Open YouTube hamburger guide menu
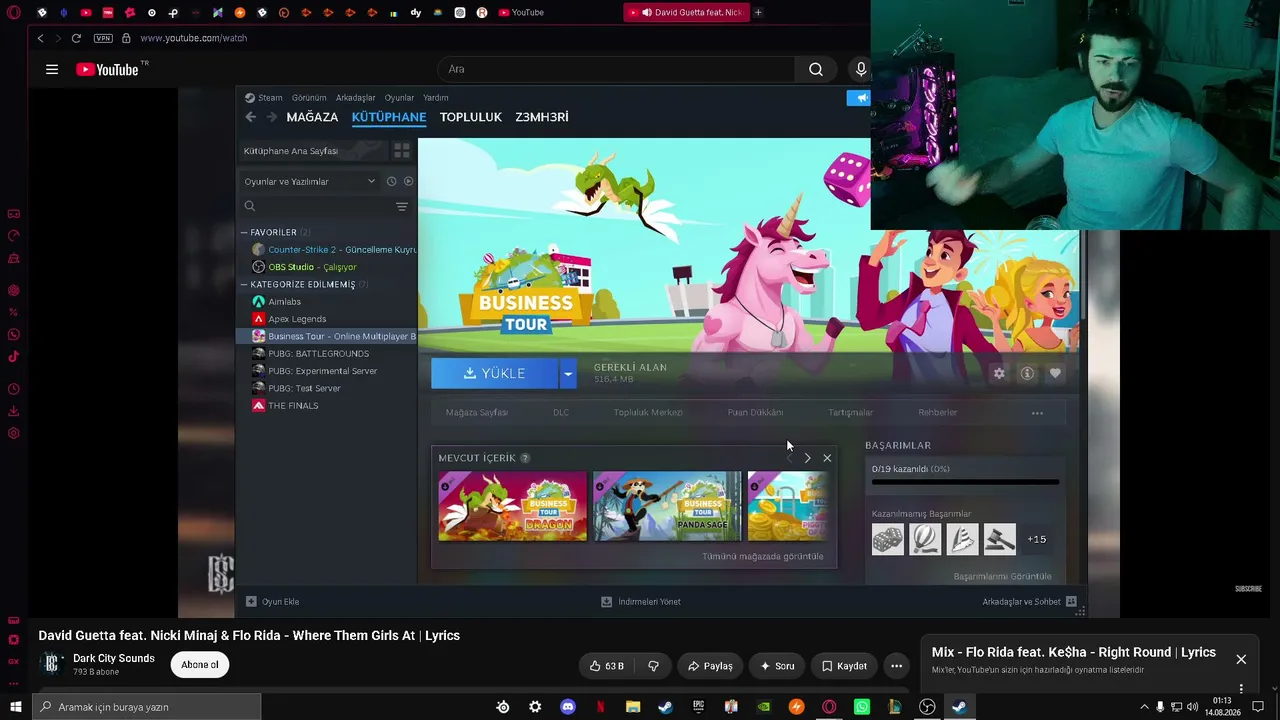 coord(52,69)
